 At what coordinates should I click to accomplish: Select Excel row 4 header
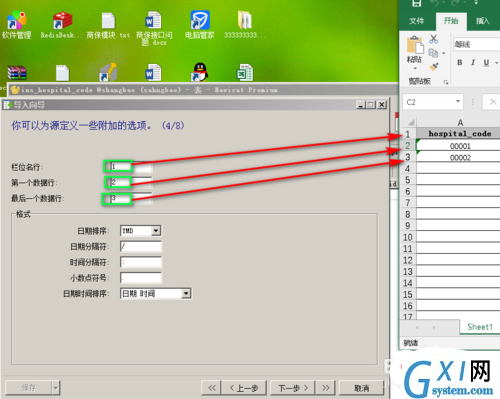coord(408,168)
